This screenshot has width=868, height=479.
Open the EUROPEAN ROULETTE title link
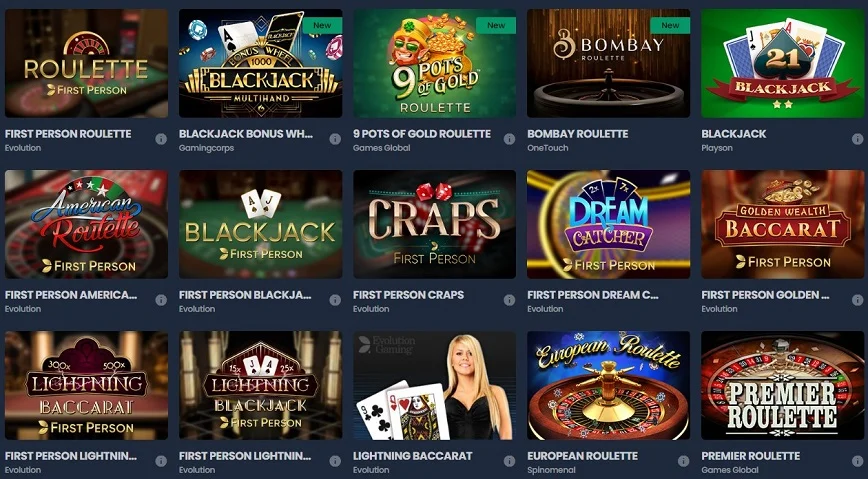tap(582, 456)
